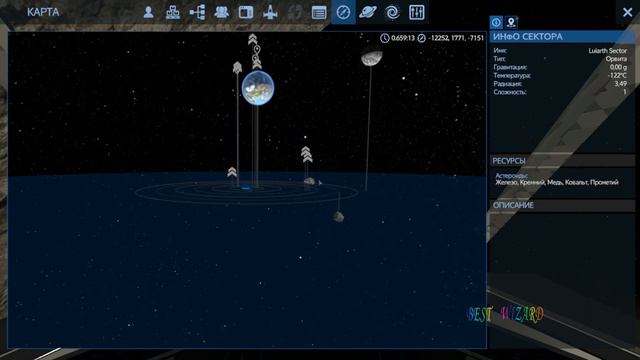
Task: Open the player profile tab icon
Action: pyautogui.click(x=149, y=12)
